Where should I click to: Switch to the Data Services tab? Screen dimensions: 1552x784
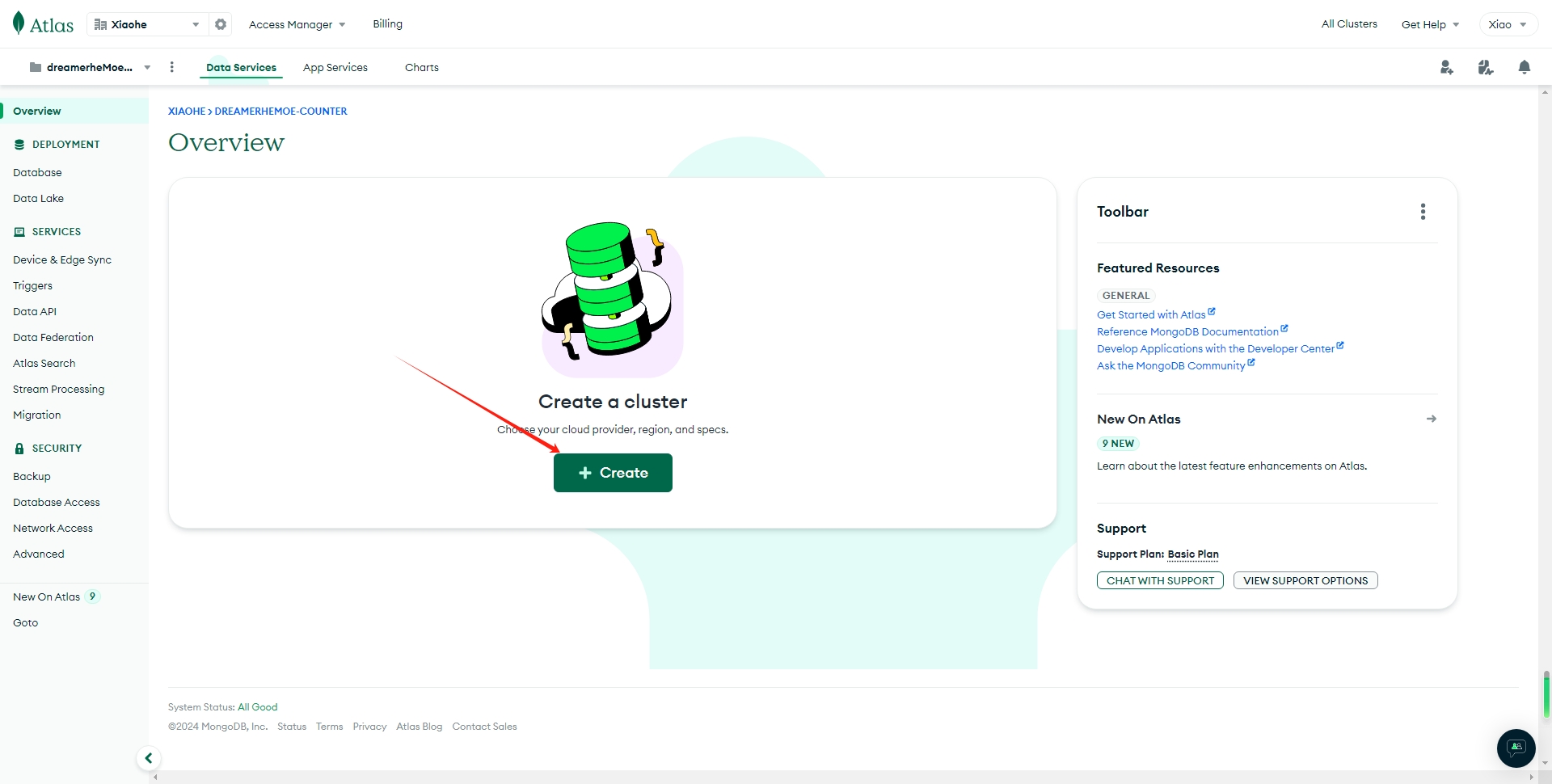(241, 67)
